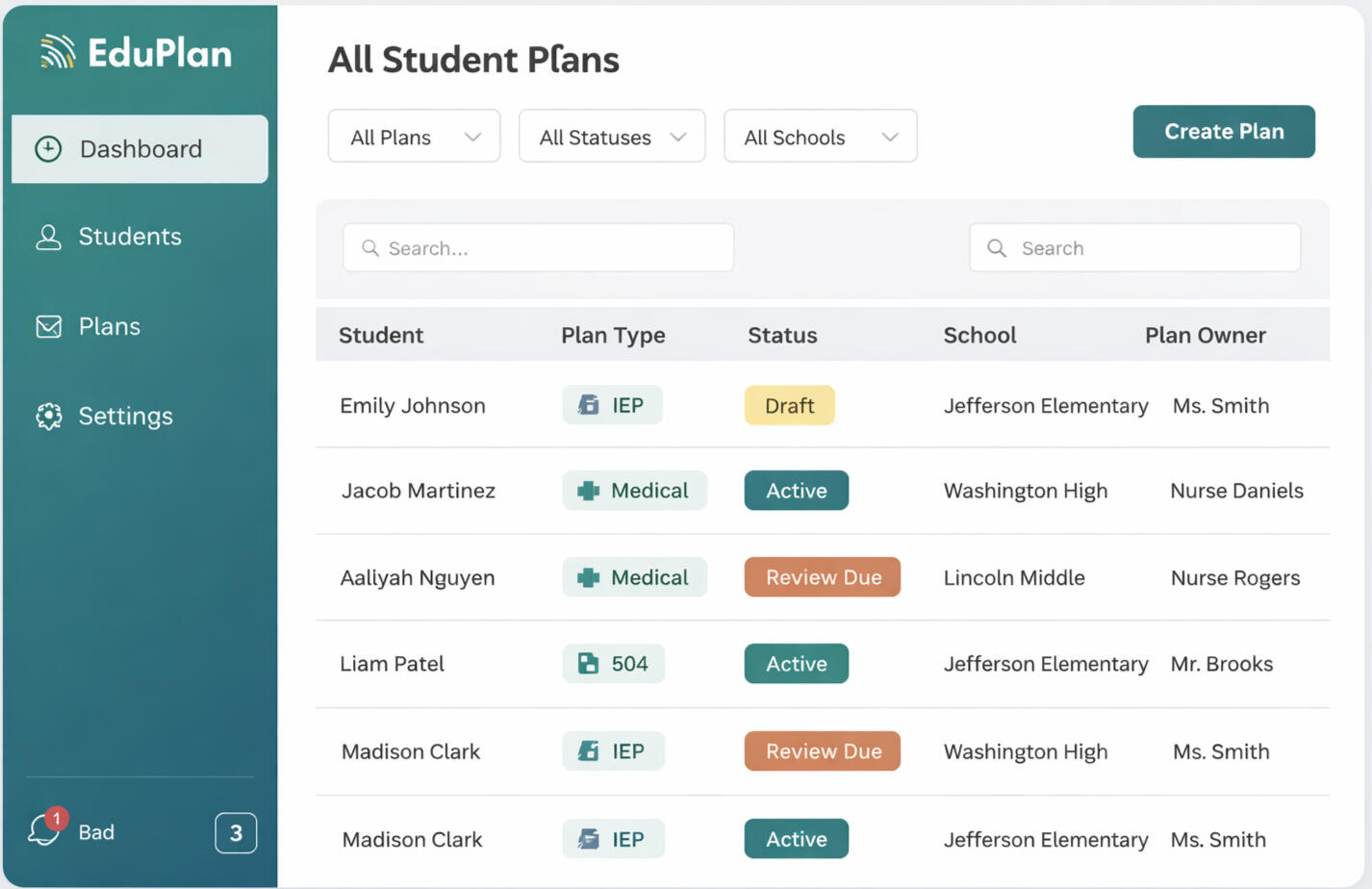Sort by the Plan Owner column header

click(x=1205, y=336)
